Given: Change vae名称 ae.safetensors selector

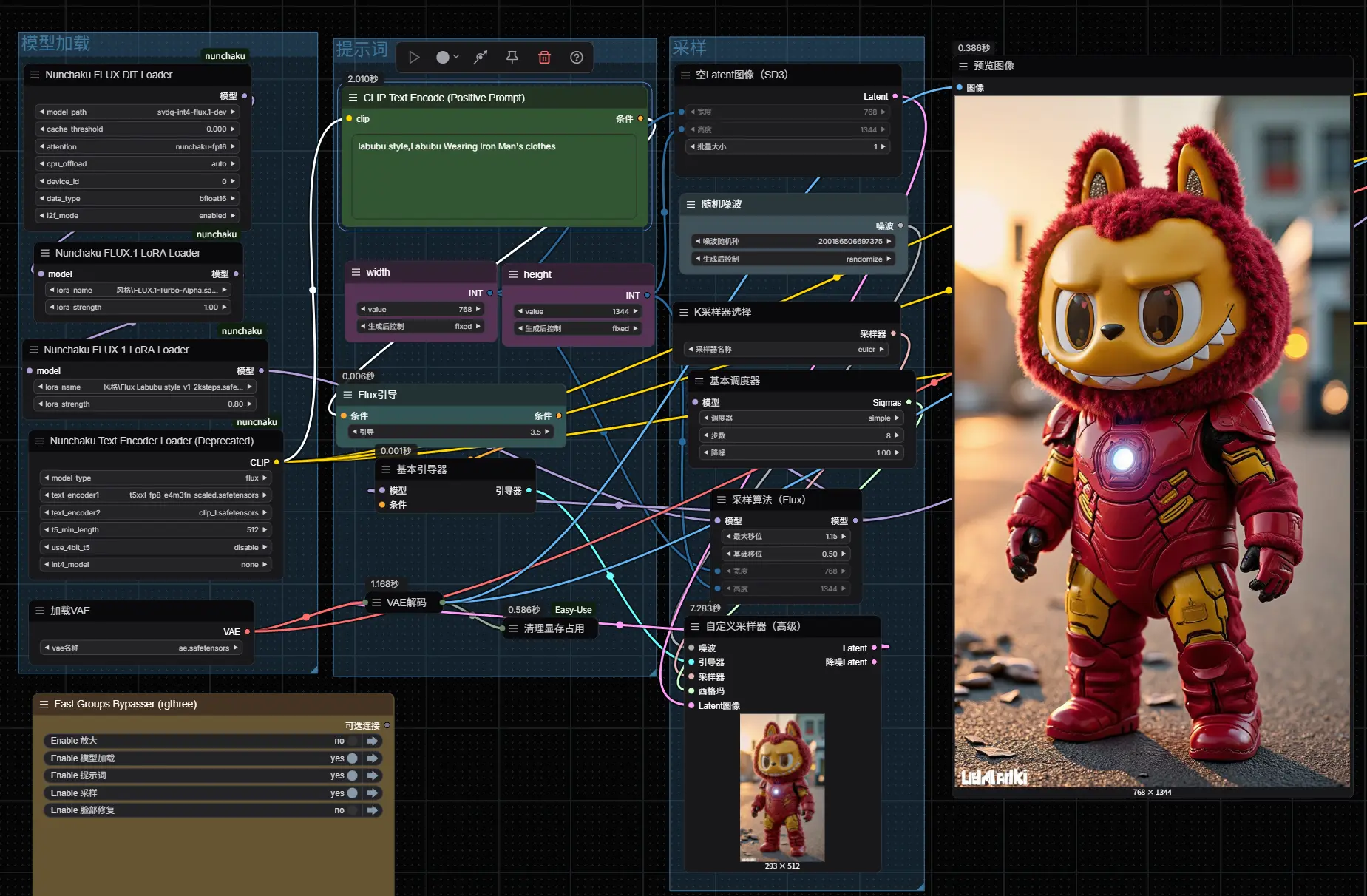Looking at the screenshot, I should pyautogui.click(x=140, y=648).
